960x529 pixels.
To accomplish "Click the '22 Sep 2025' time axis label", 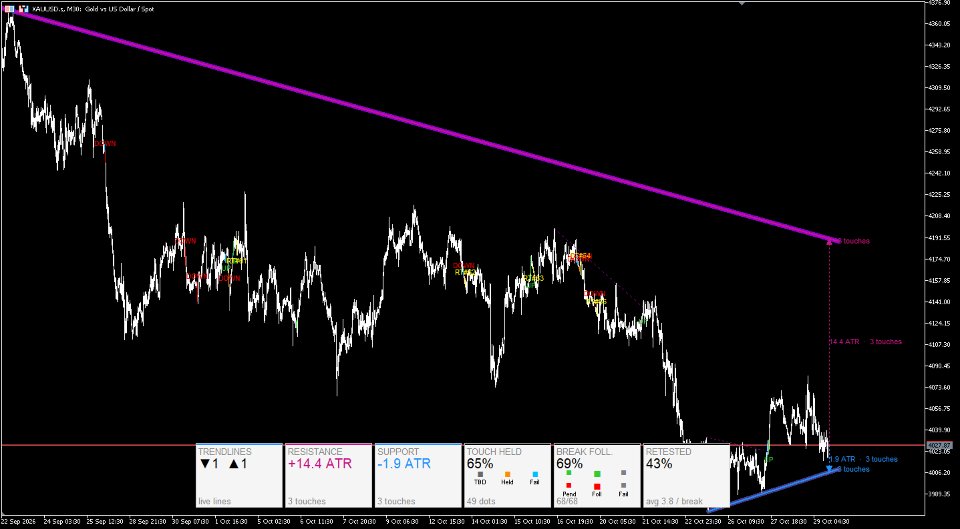I will tap(17, 521).
